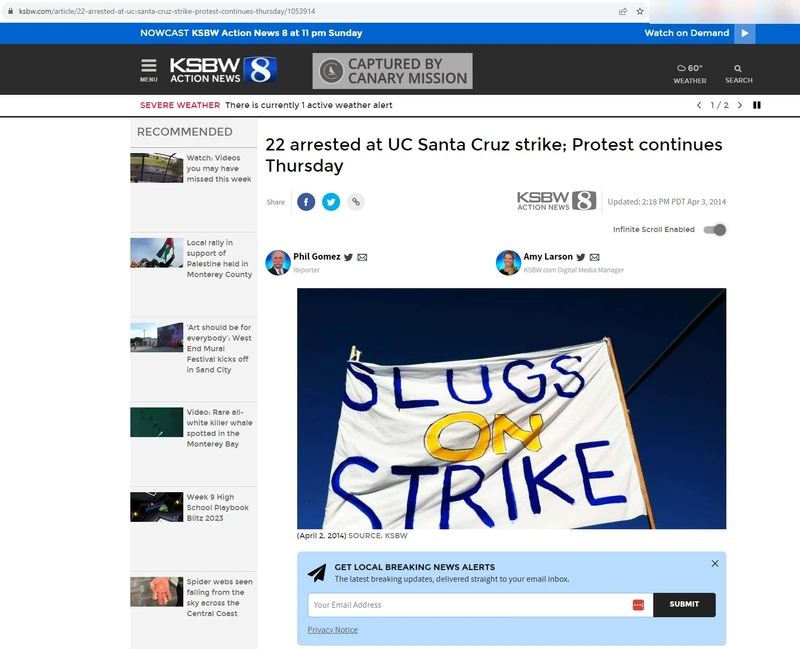Click the Your Email Address field
This screenshot has height=649, width=800.
(x=468, y=604)
